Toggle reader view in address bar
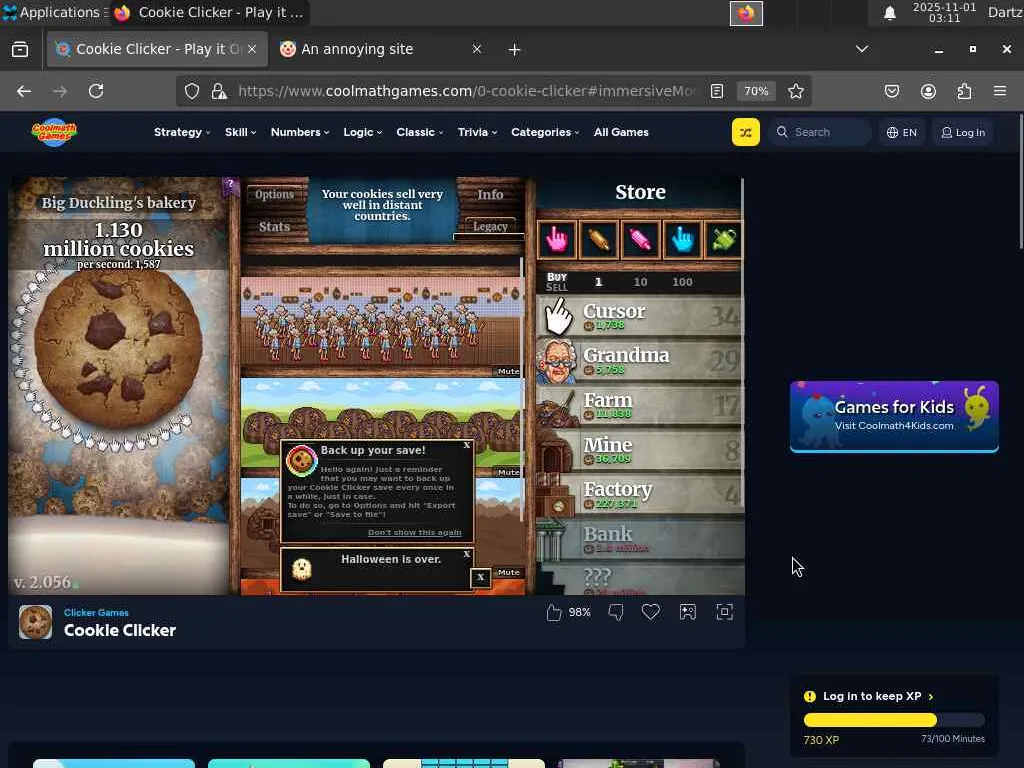 click(x=717, y=91)
